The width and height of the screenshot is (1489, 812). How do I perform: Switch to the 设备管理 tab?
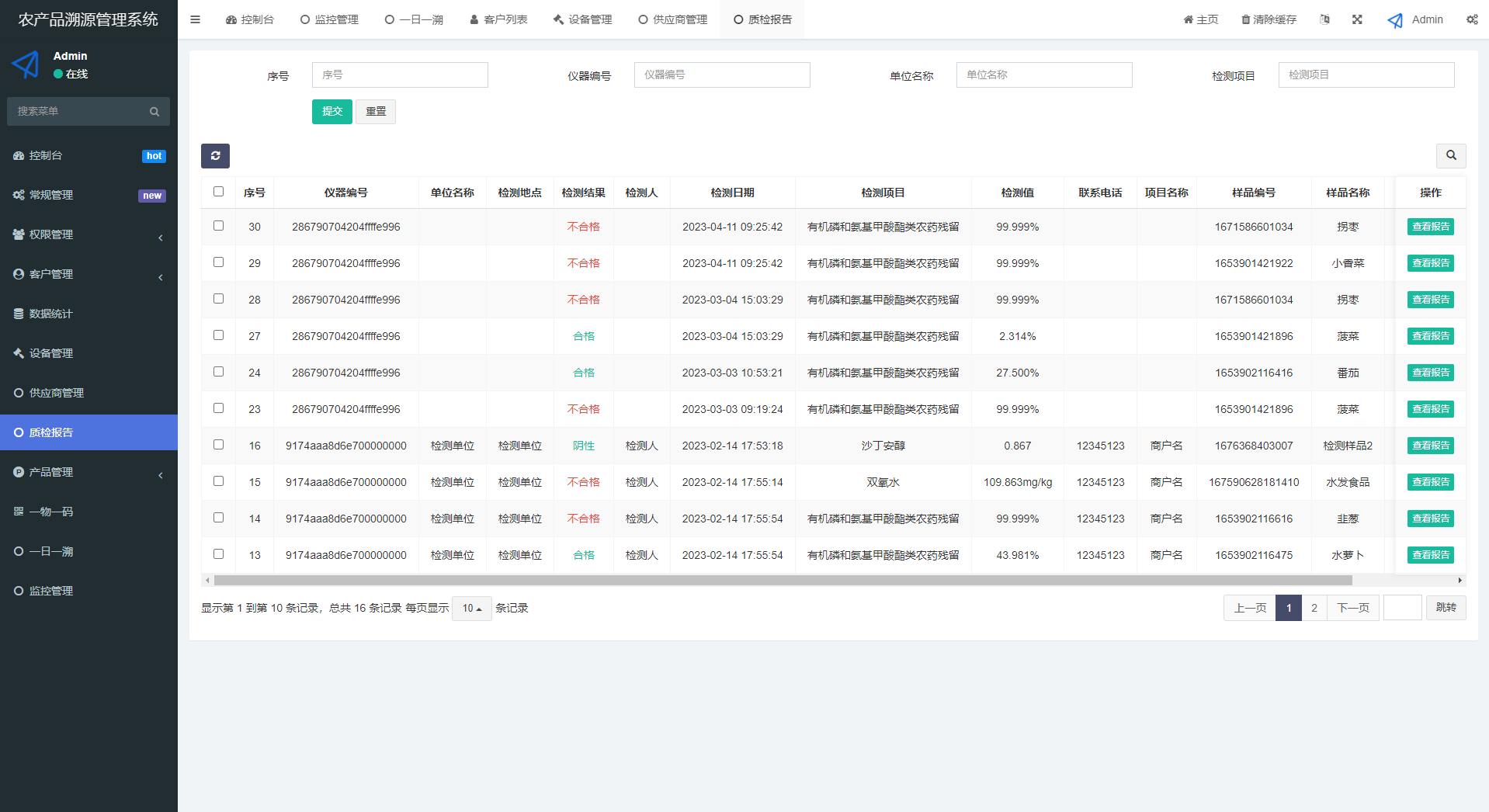pyautogui.click(x=582, y=19)
